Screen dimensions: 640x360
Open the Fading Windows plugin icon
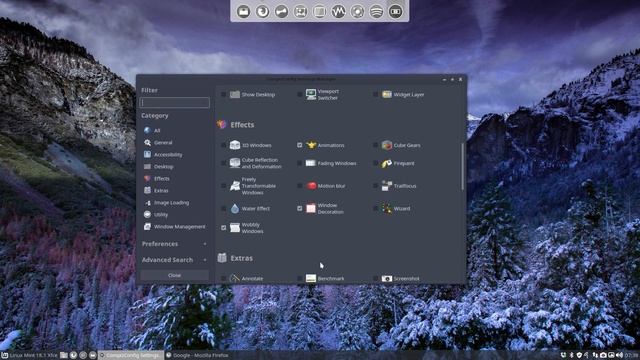point(311,163)
